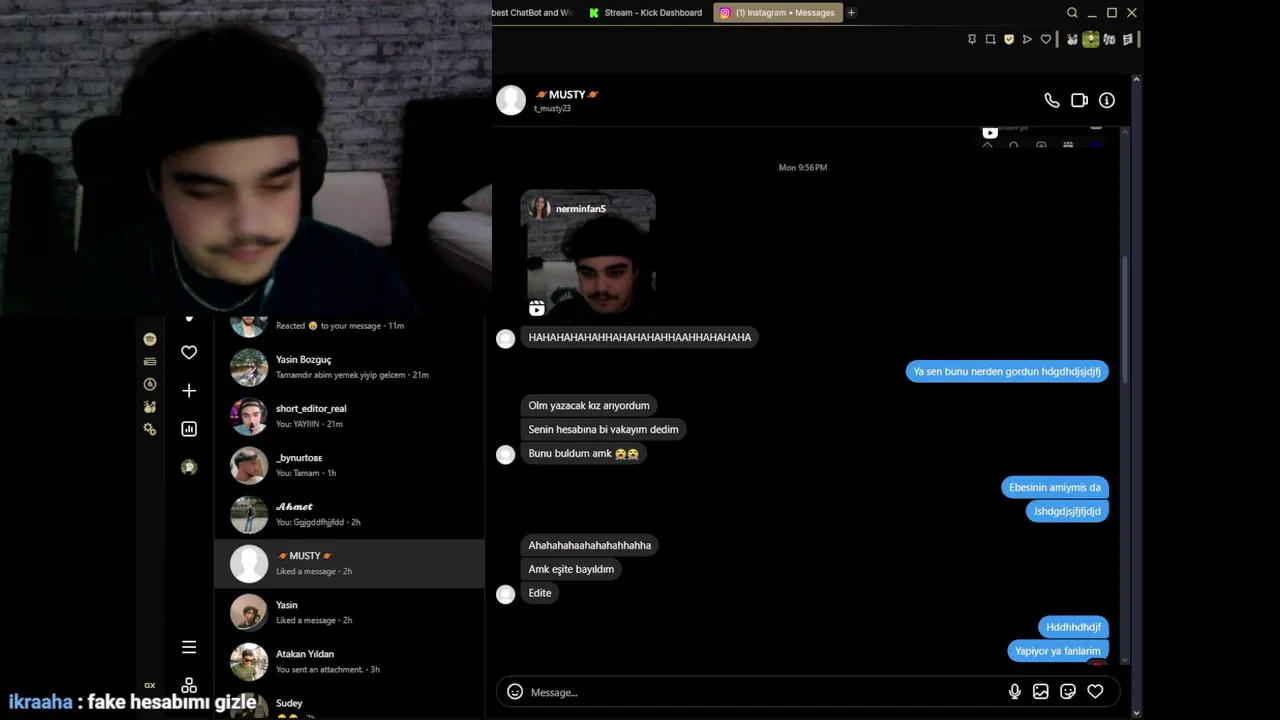Open the Yasin liked a message chat
This screenshot has height=720, width=1280.
coord(349,612)
